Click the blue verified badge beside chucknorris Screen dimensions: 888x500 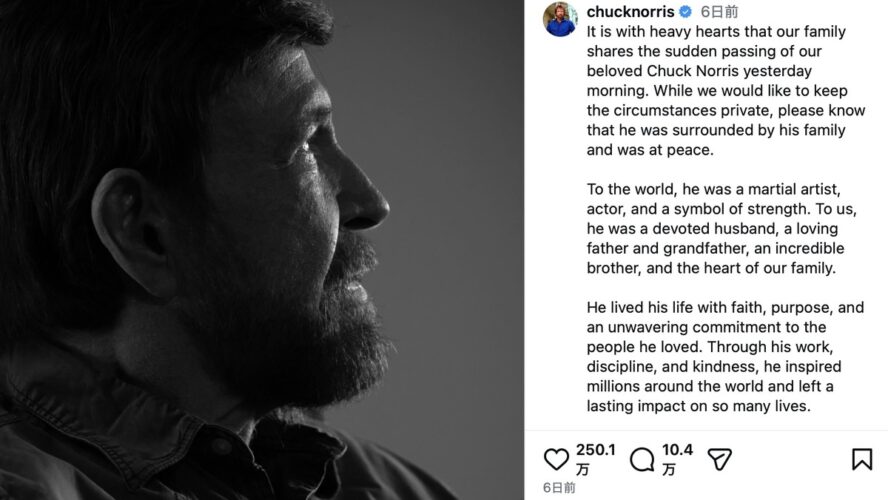(685, 13)
